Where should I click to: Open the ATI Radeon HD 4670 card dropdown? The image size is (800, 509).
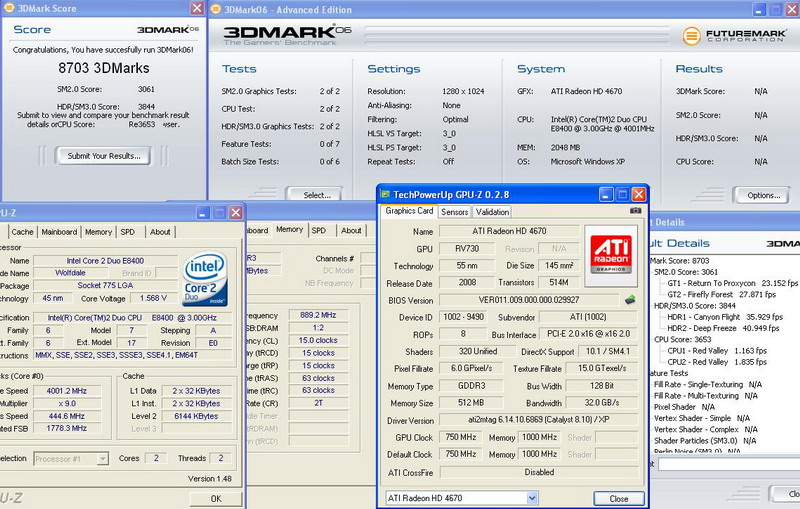point(532,498)
